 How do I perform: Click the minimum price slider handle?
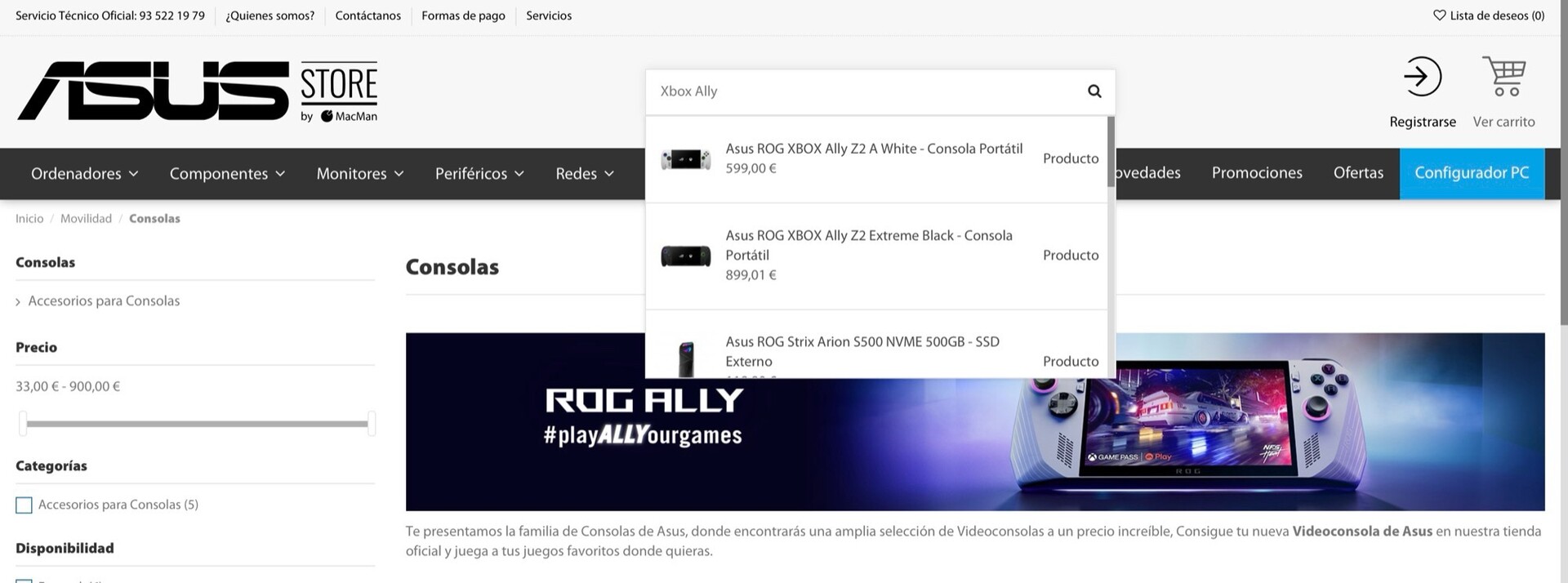pyautogui.click(x=23, y=424)
